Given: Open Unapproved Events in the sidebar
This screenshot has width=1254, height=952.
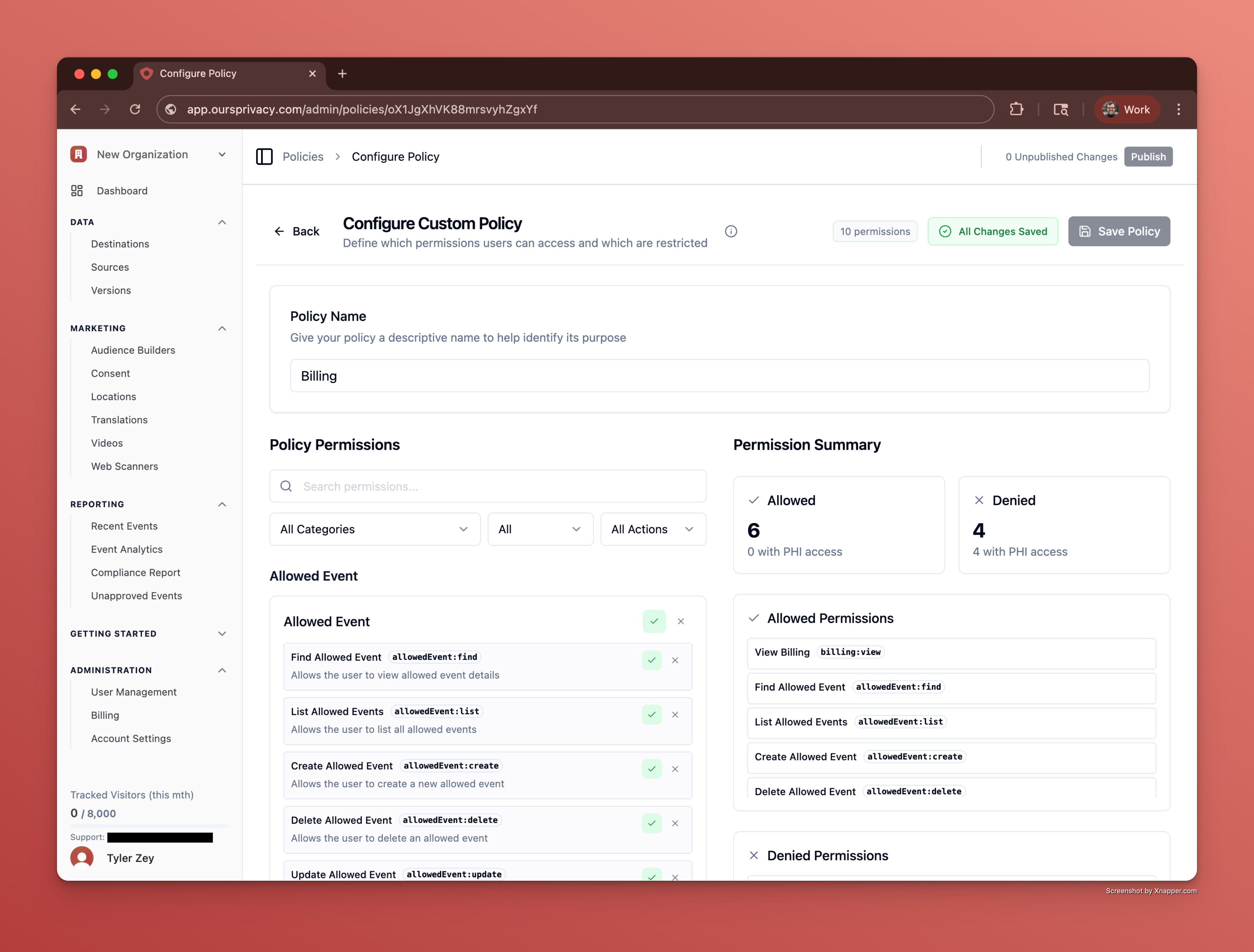Looking at the screenshot, I should click(x=137, y=595).
